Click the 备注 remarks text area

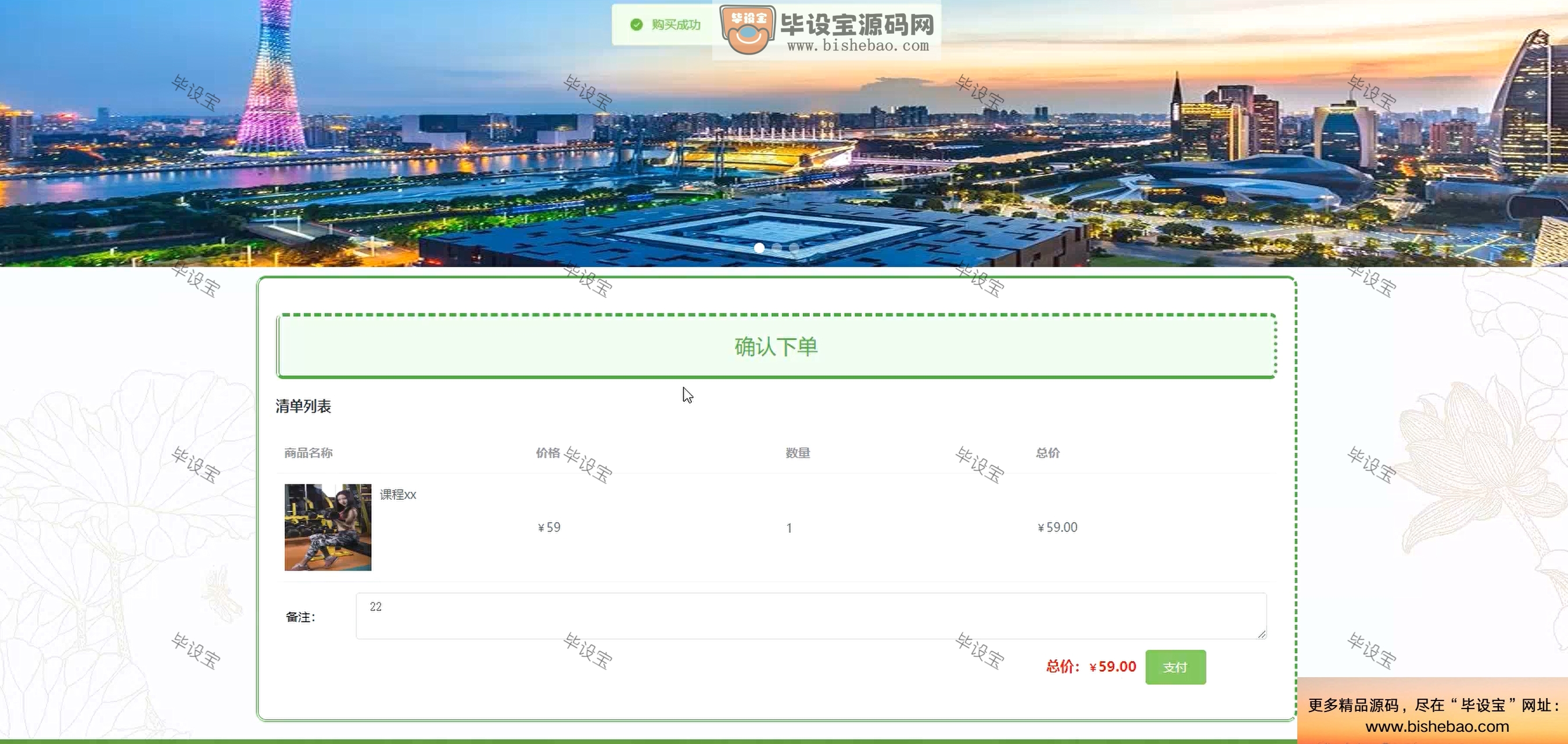click(811, 616)
